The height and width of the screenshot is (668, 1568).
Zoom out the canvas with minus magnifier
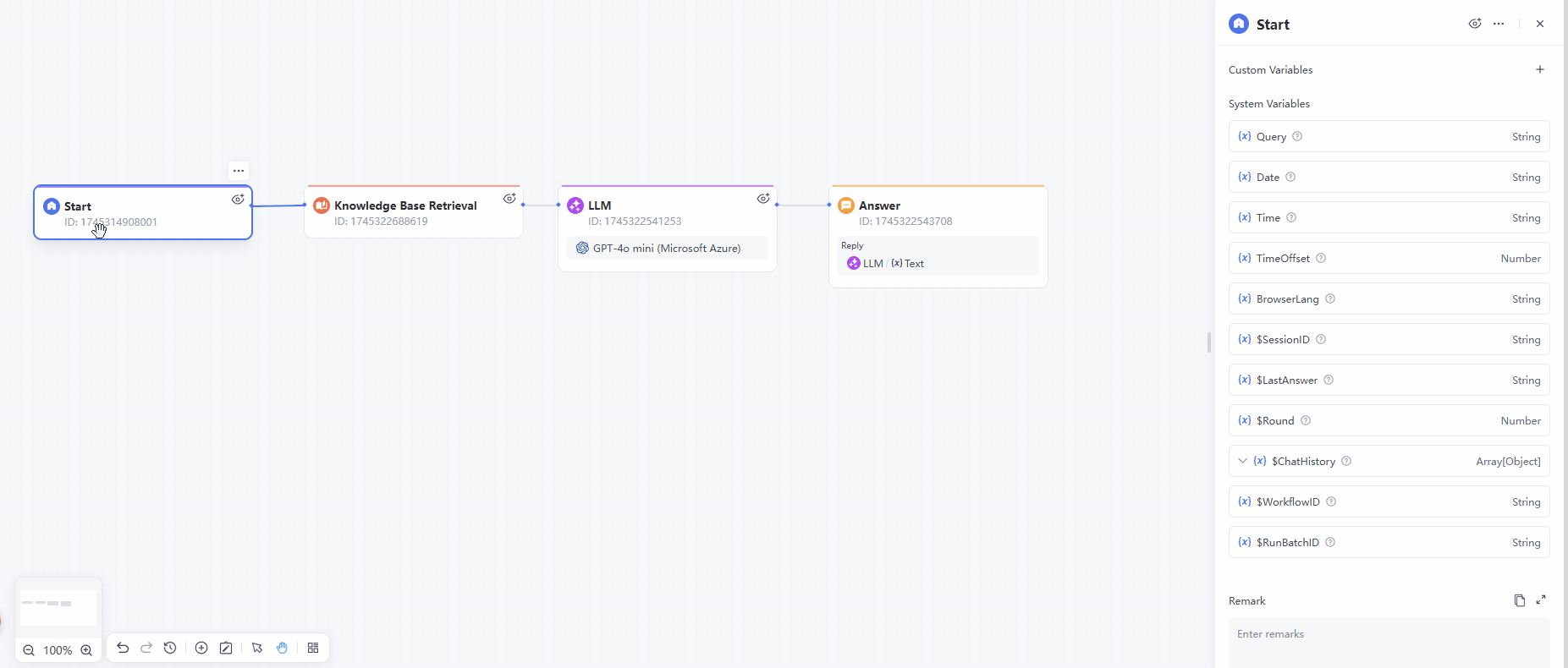[29, 650]
